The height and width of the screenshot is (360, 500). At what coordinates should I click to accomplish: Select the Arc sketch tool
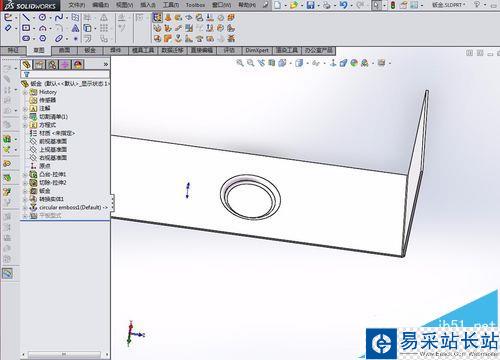point(42,28)
